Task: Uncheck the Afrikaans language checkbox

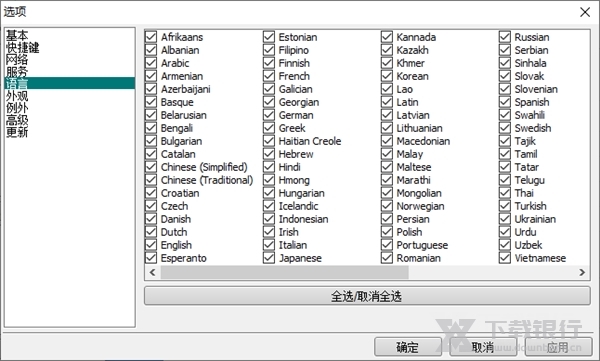Action: 151,37
